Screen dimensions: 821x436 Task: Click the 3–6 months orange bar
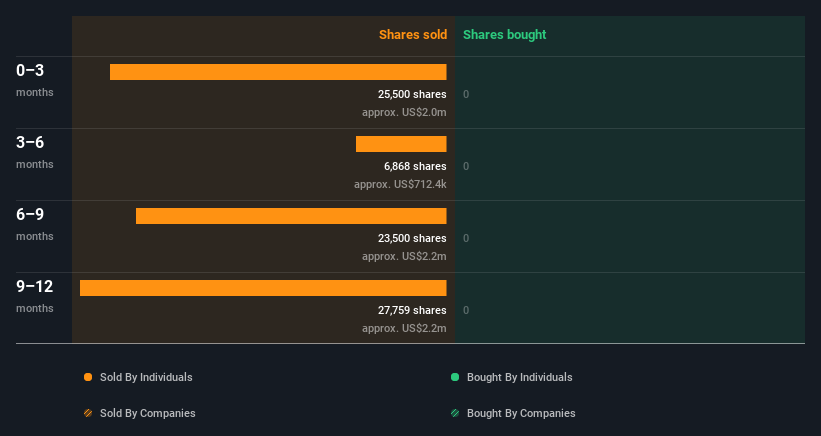tap(401, 144)
